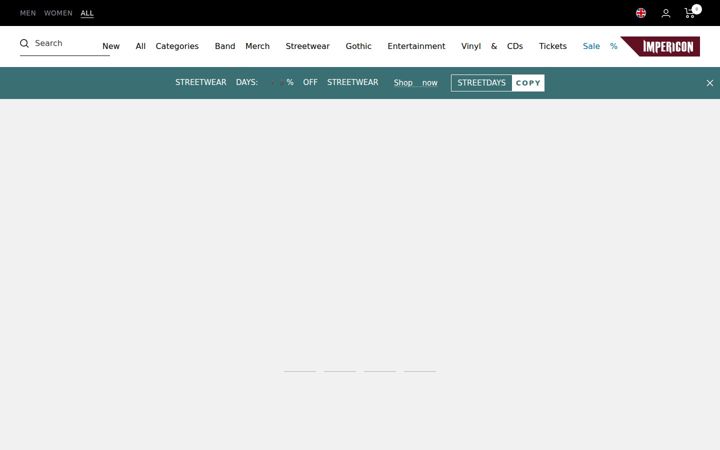This screenshot has height=450, width=720.
Task: Open the Tickets menu
Action: coord(553,46)
